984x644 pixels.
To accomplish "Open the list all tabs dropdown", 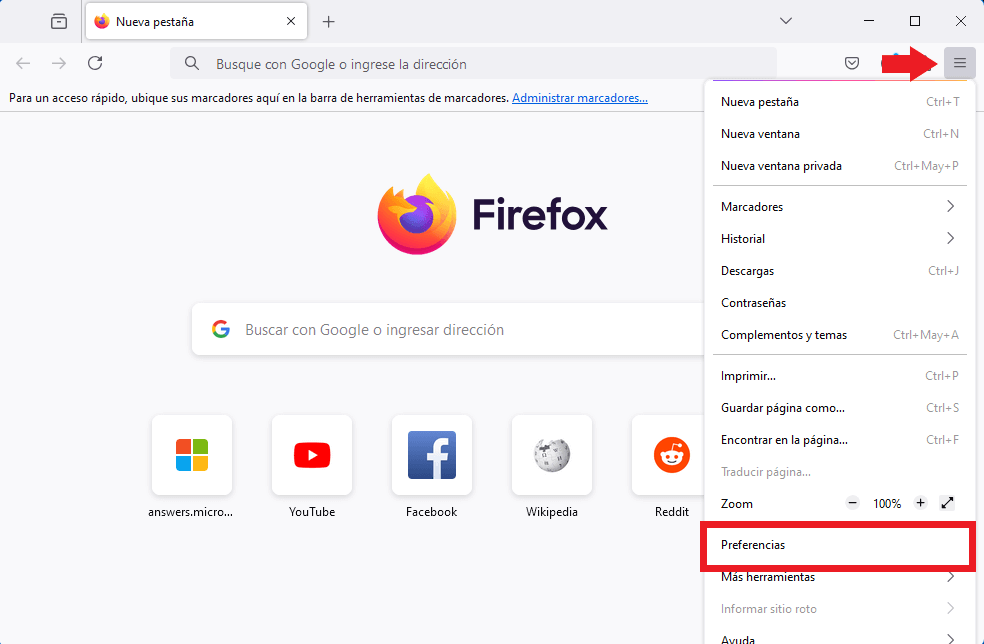I will click(x=786, y=21).
